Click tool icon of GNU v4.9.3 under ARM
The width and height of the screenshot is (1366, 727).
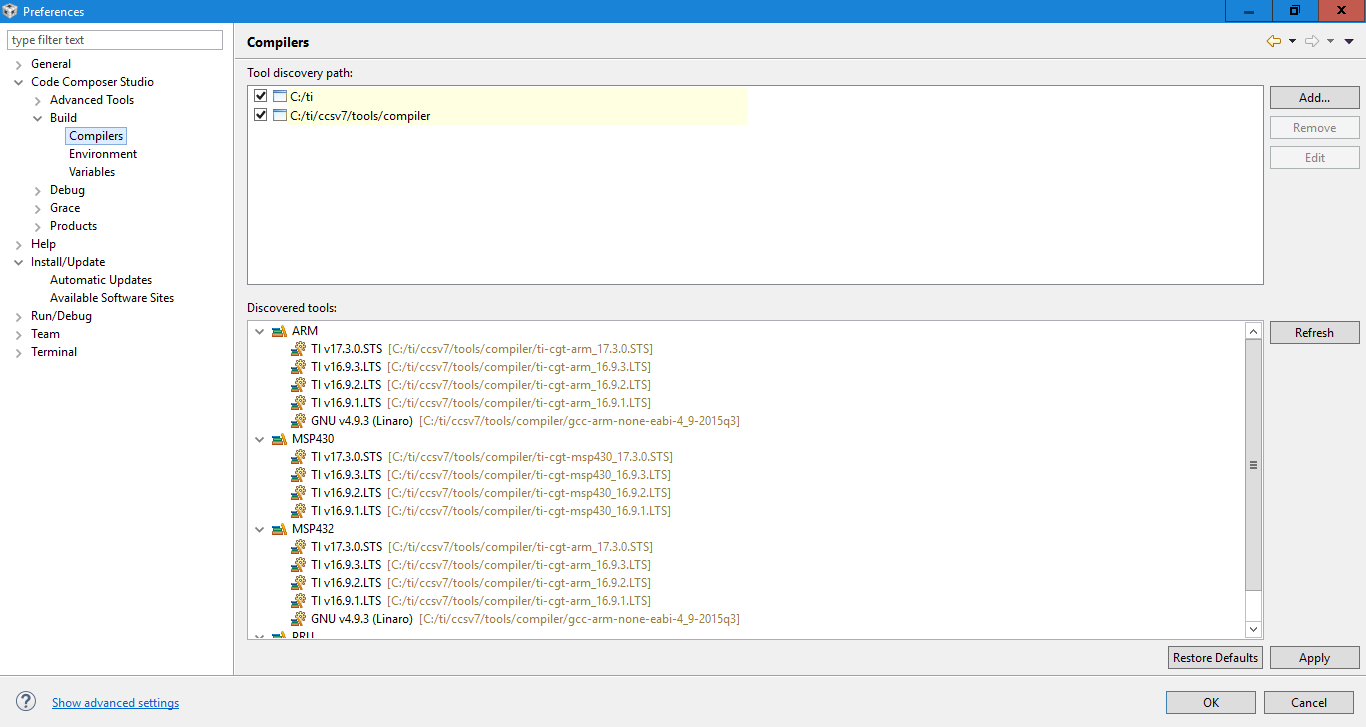click(298, 421)
